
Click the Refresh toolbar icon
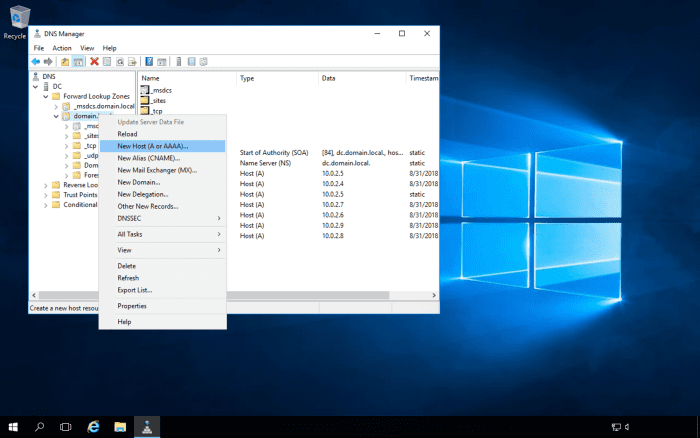pyautogui.click(x=120, y=62)
